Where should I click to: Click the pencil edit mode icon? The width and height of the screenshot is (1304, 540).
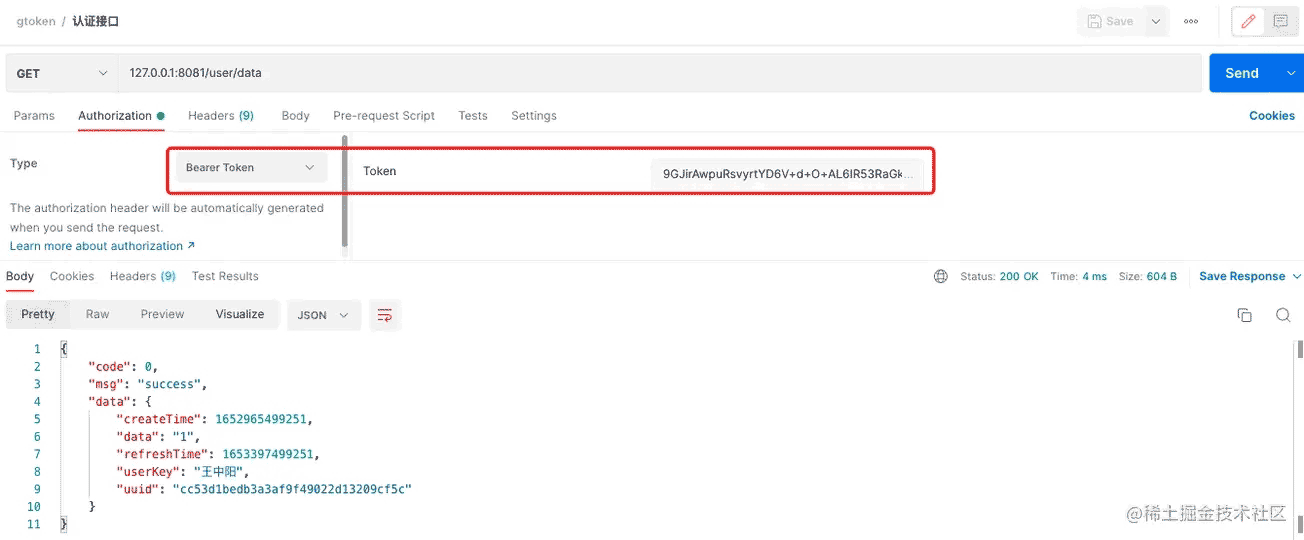click(1248, 21)
